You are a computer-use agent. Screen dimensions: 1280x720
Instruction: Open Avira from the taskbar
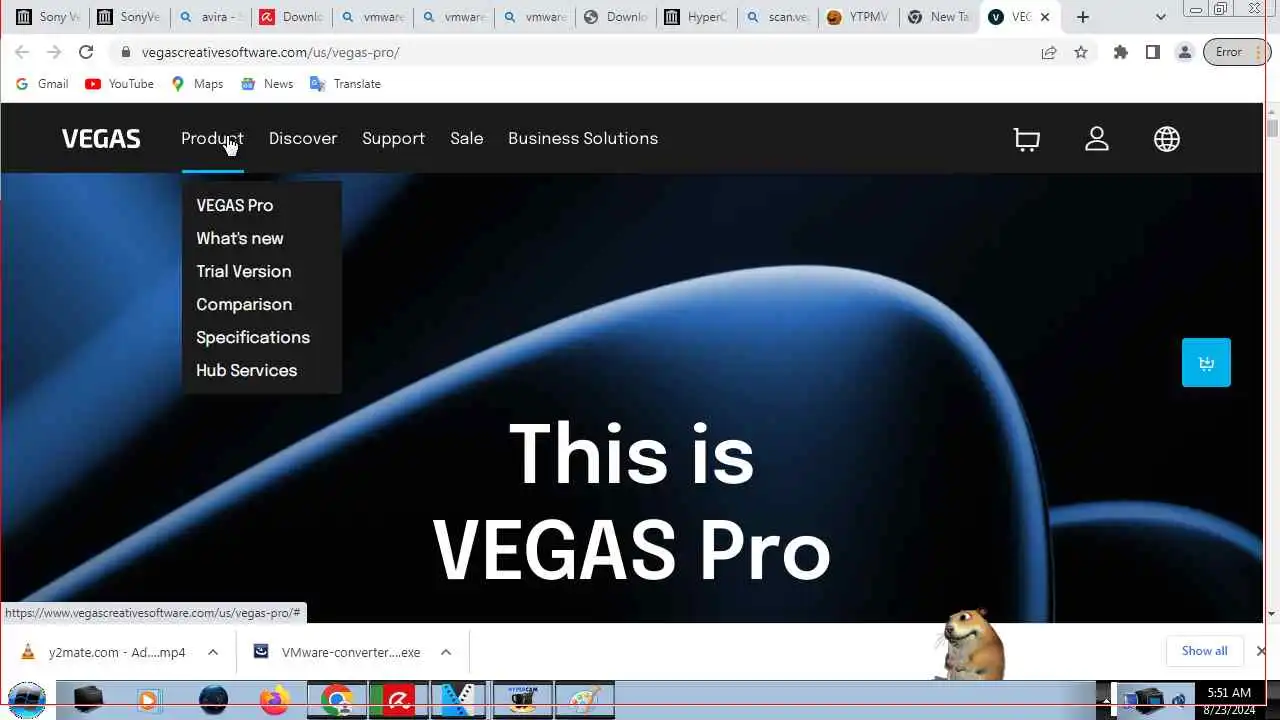tap(398, 699)
